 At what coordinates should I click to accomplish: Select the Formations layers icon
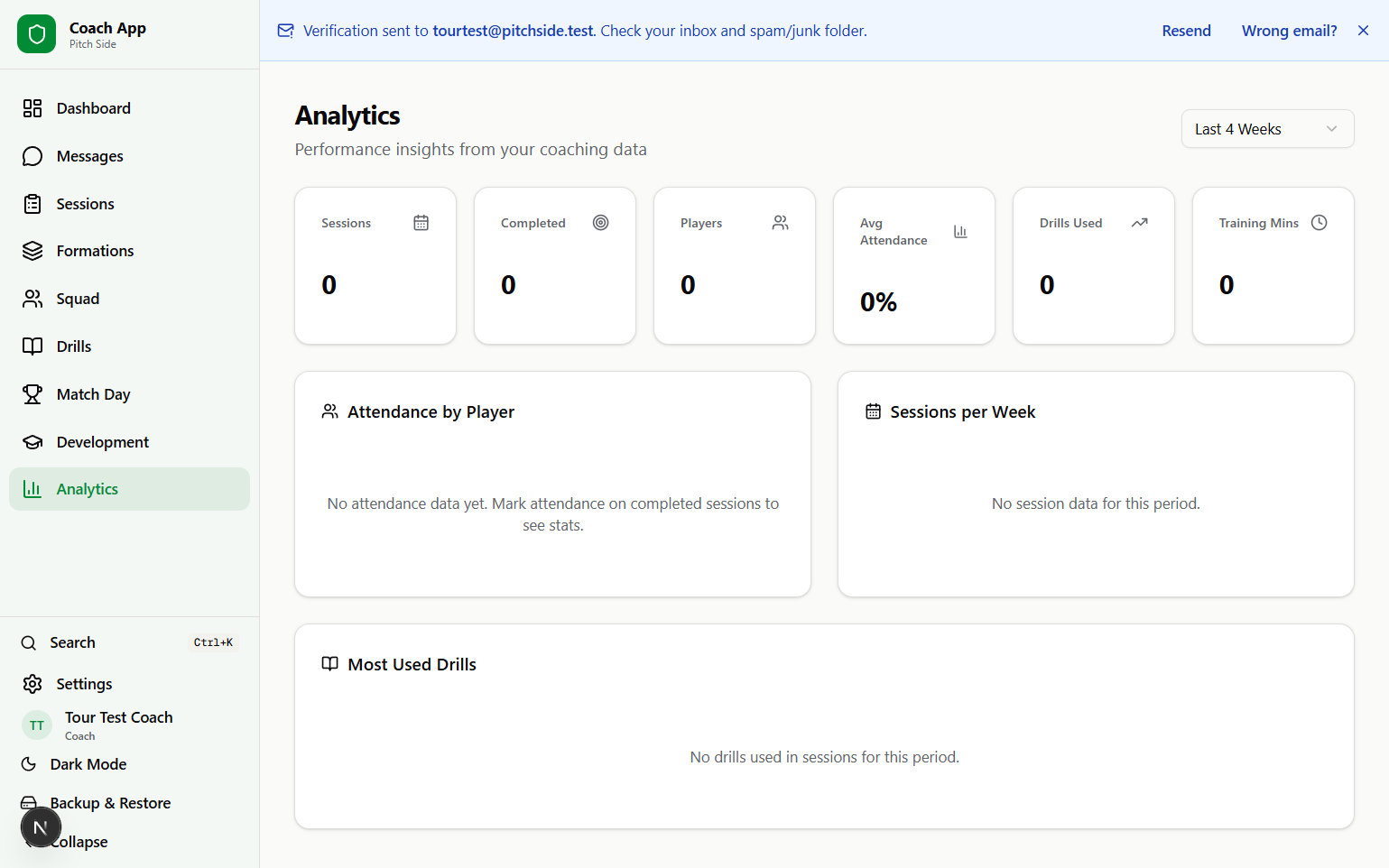[x=32, y=251]
